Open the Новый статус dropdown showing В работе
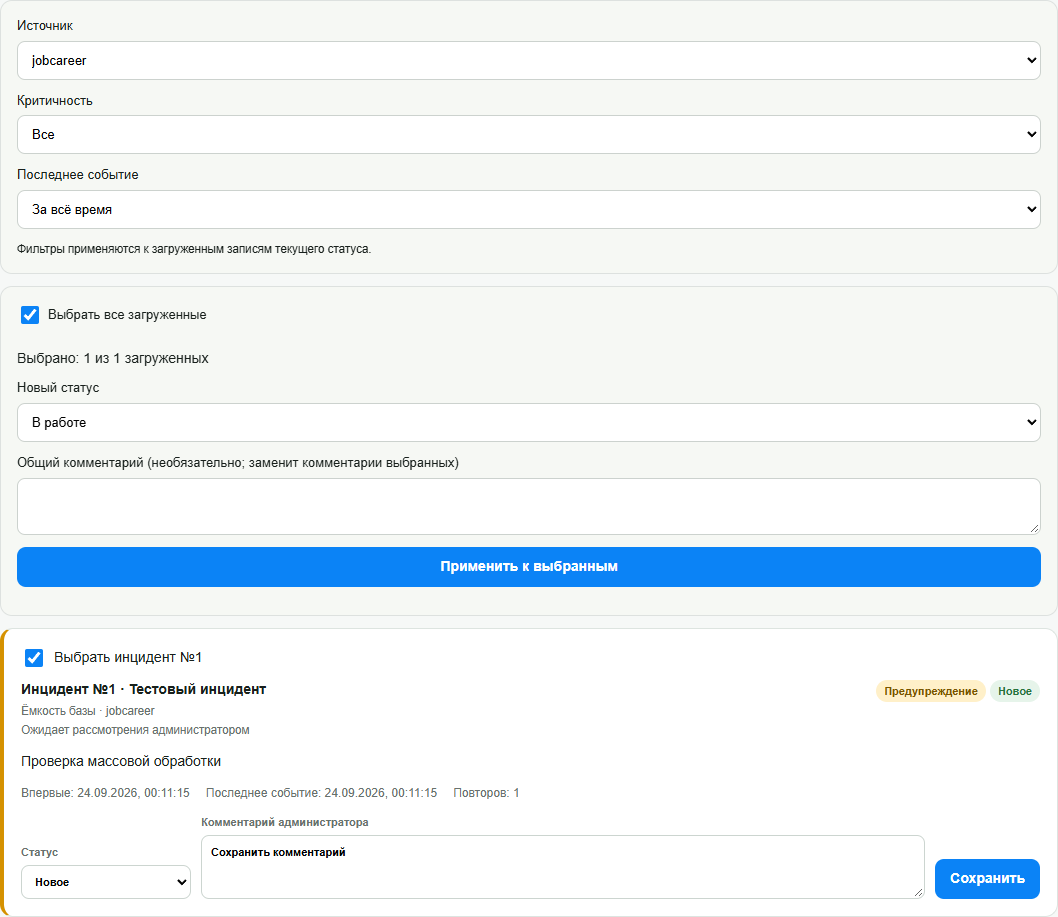Screen dimensions: 1058x917 tap(528, 422)
